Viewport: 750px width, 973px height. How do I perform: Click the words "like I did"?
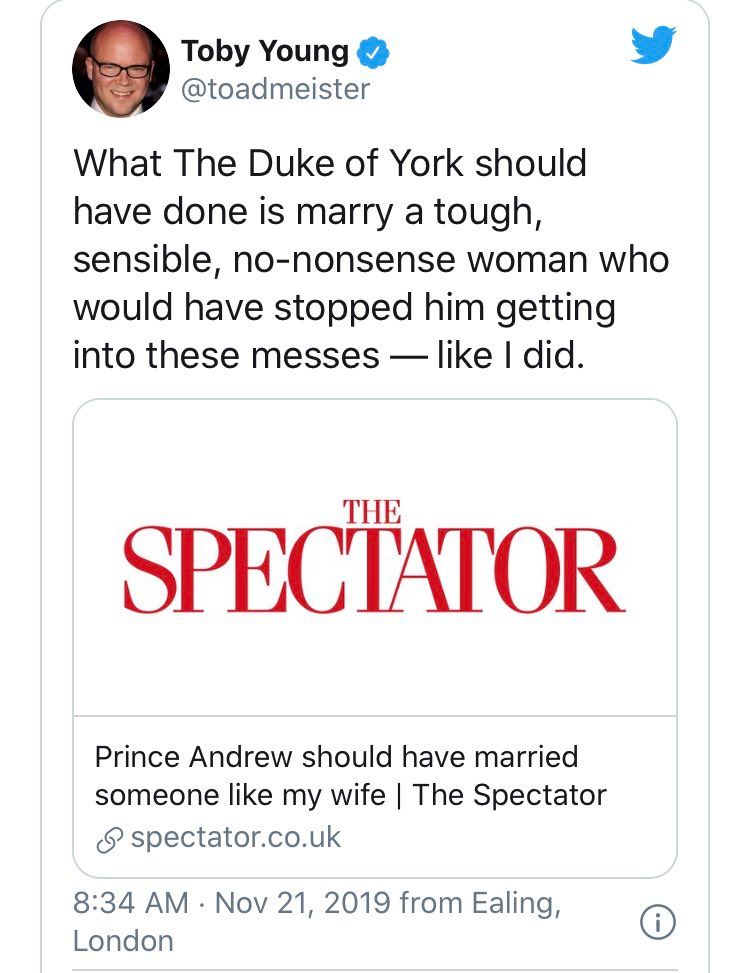508,356
